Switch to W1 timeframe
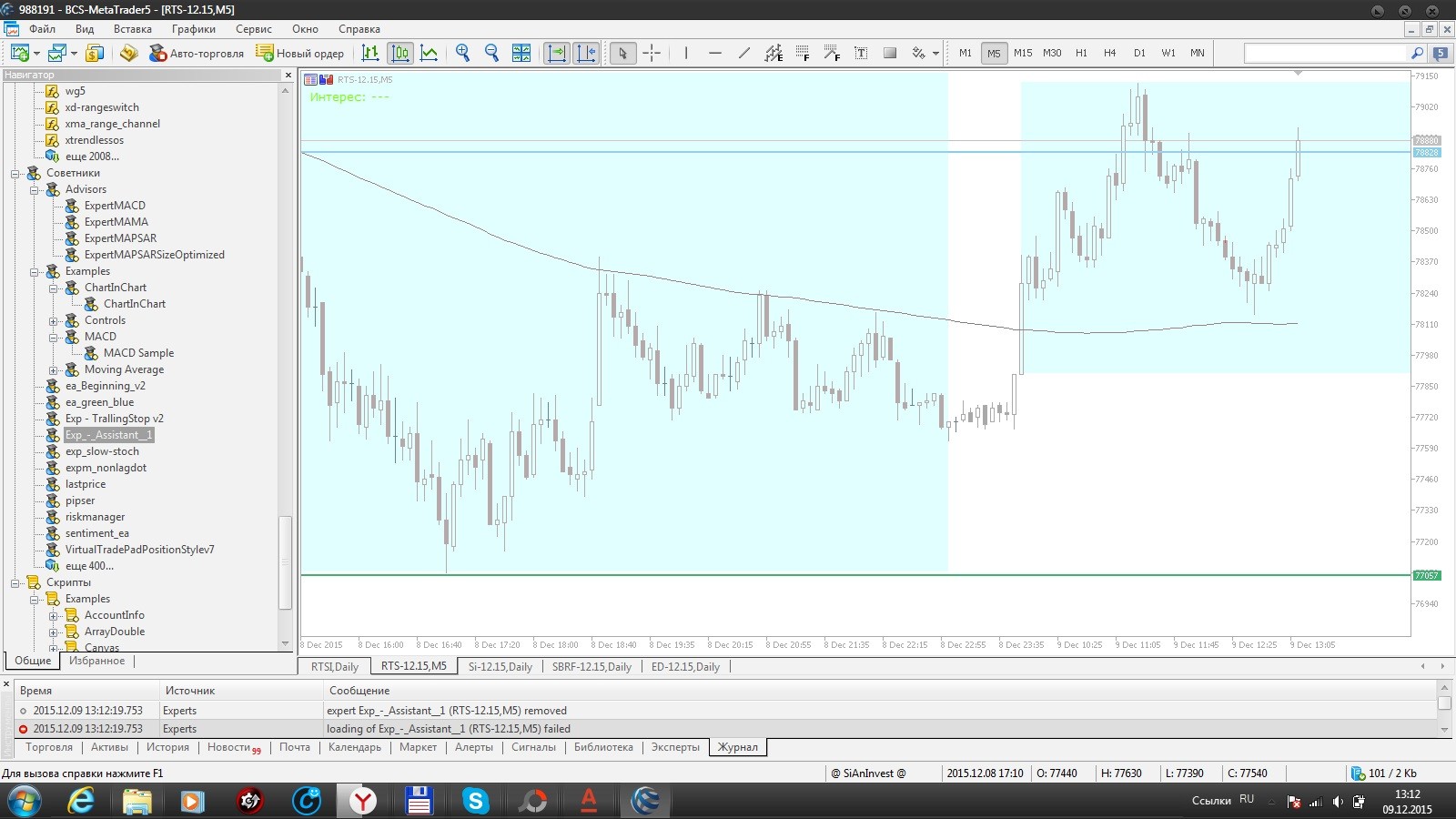The width and height of the screenshot is (1456, 819). click(x=1168, y=53)
